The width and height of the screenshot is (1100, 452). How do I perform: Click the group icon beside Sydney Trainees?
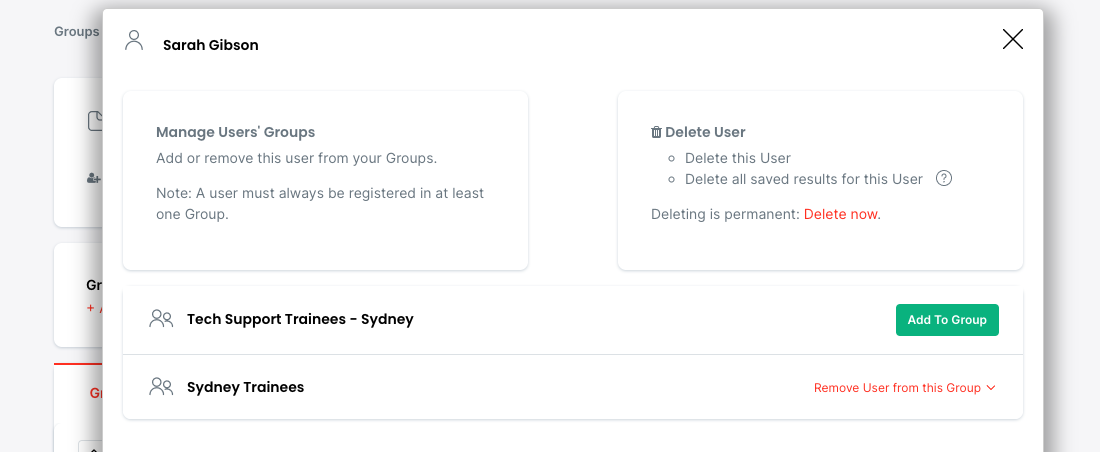point(161,386)
